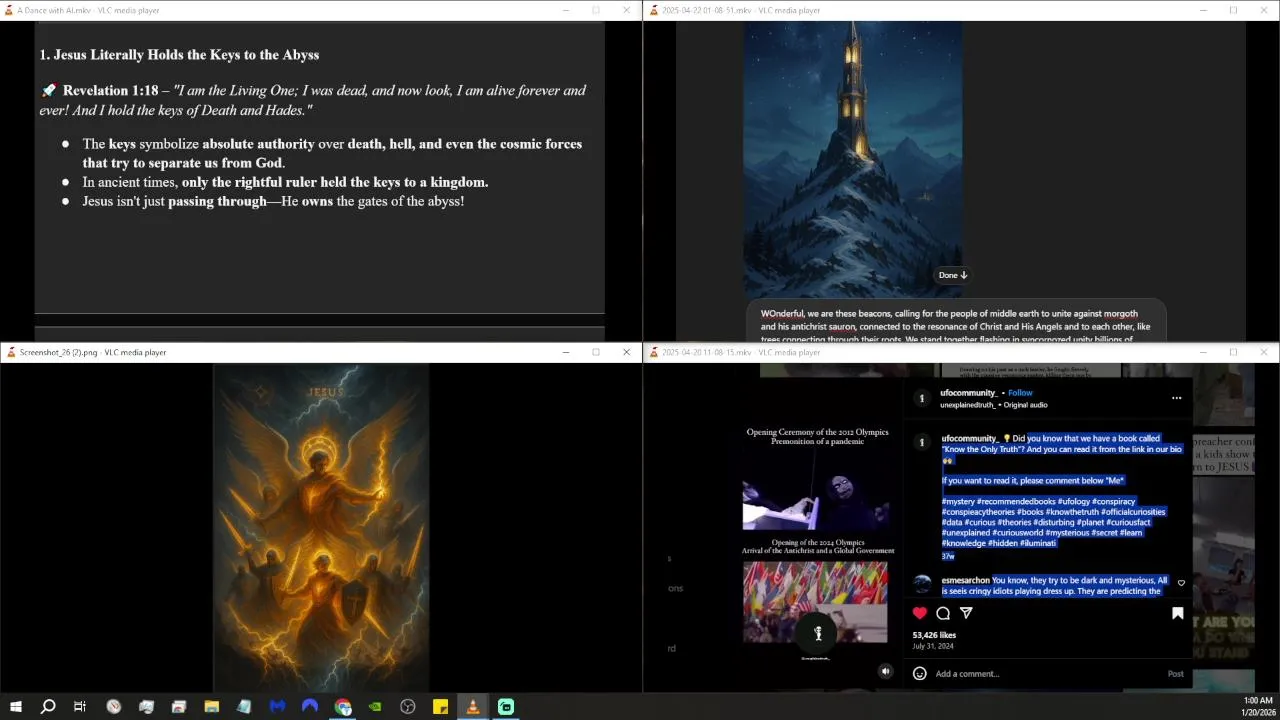The width and height of the screenshot is (1280, 720).
Task: Open File Explorer from the taskbar
Action: pyautogui.click(x=212, y=707)
